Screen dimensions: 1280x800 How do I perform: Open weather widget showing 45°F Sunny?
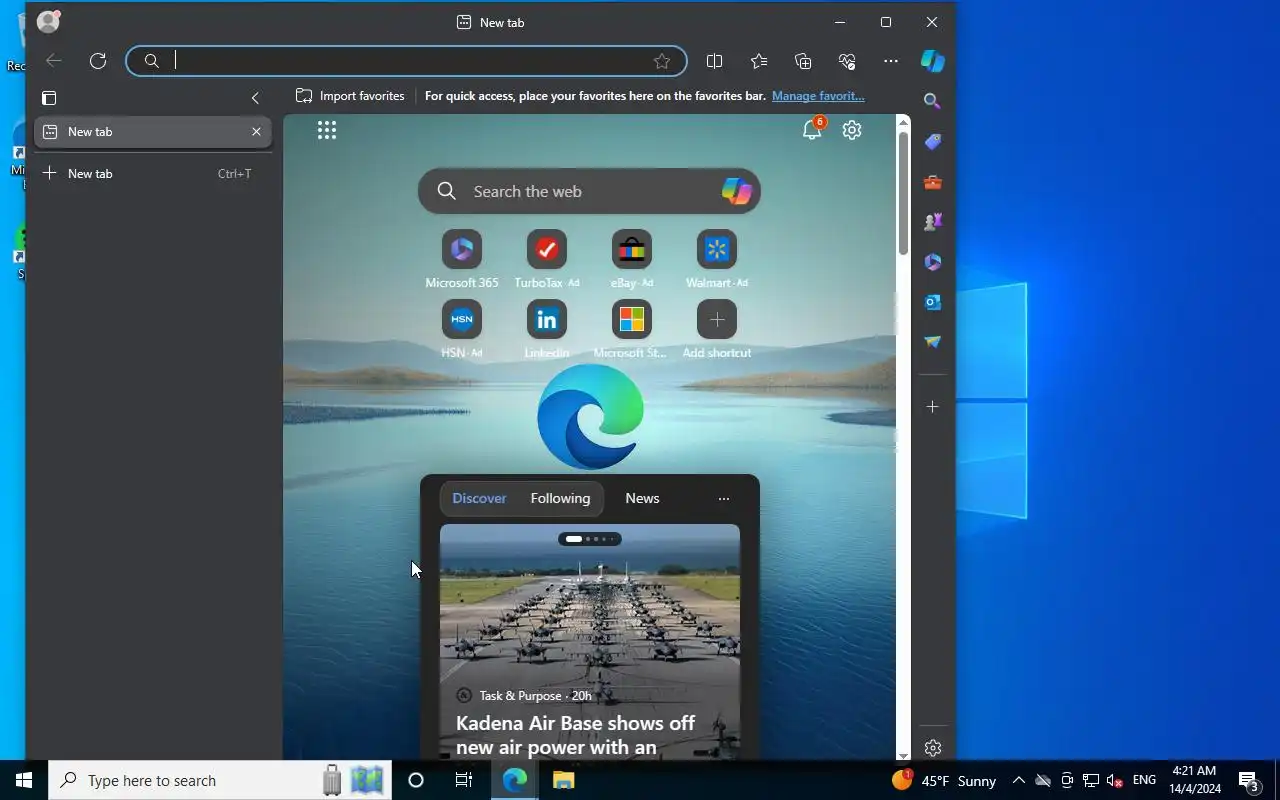coord(944,780)
